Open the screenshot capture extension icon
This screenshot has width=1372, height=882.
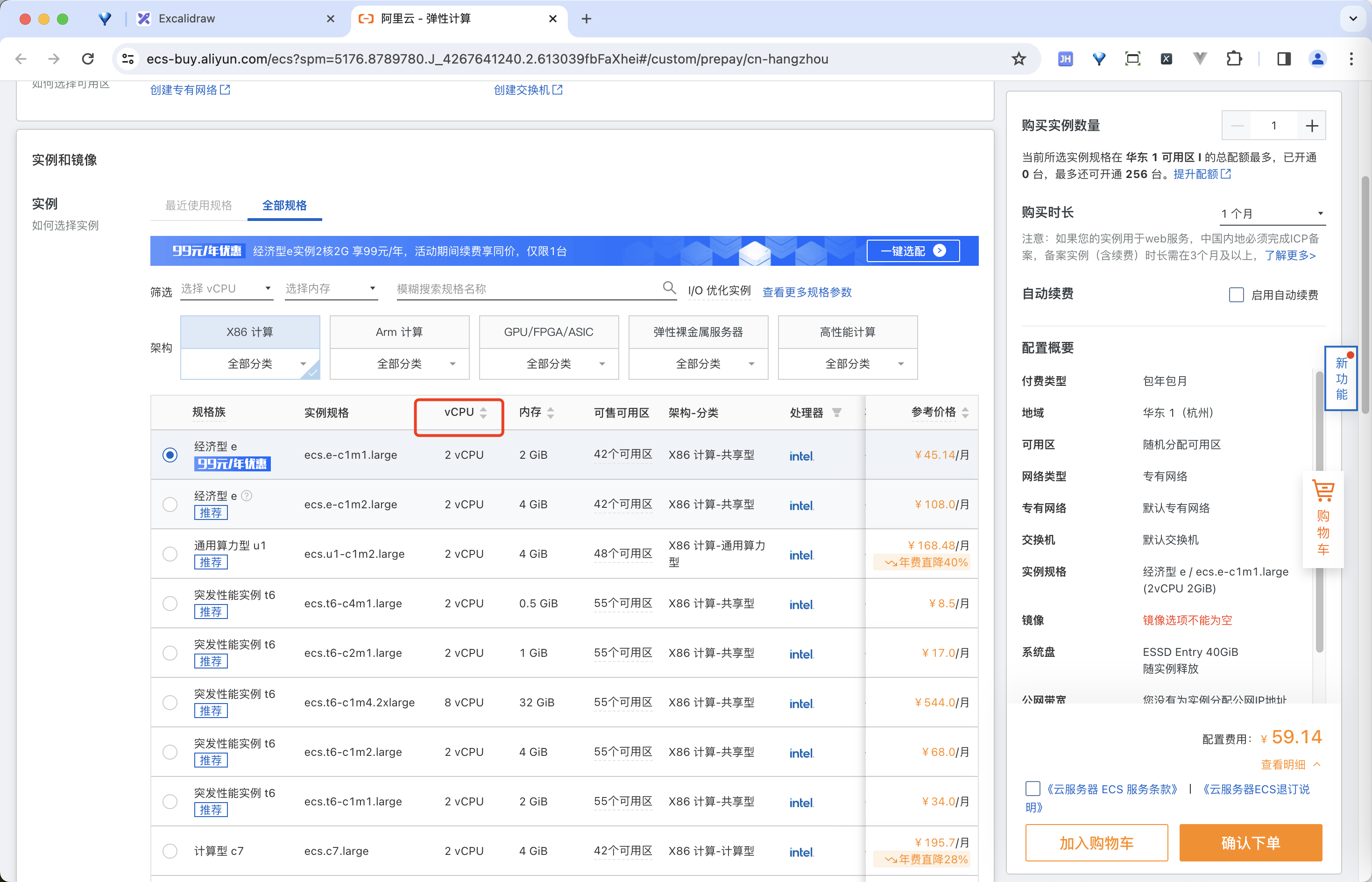point(1133,58)
